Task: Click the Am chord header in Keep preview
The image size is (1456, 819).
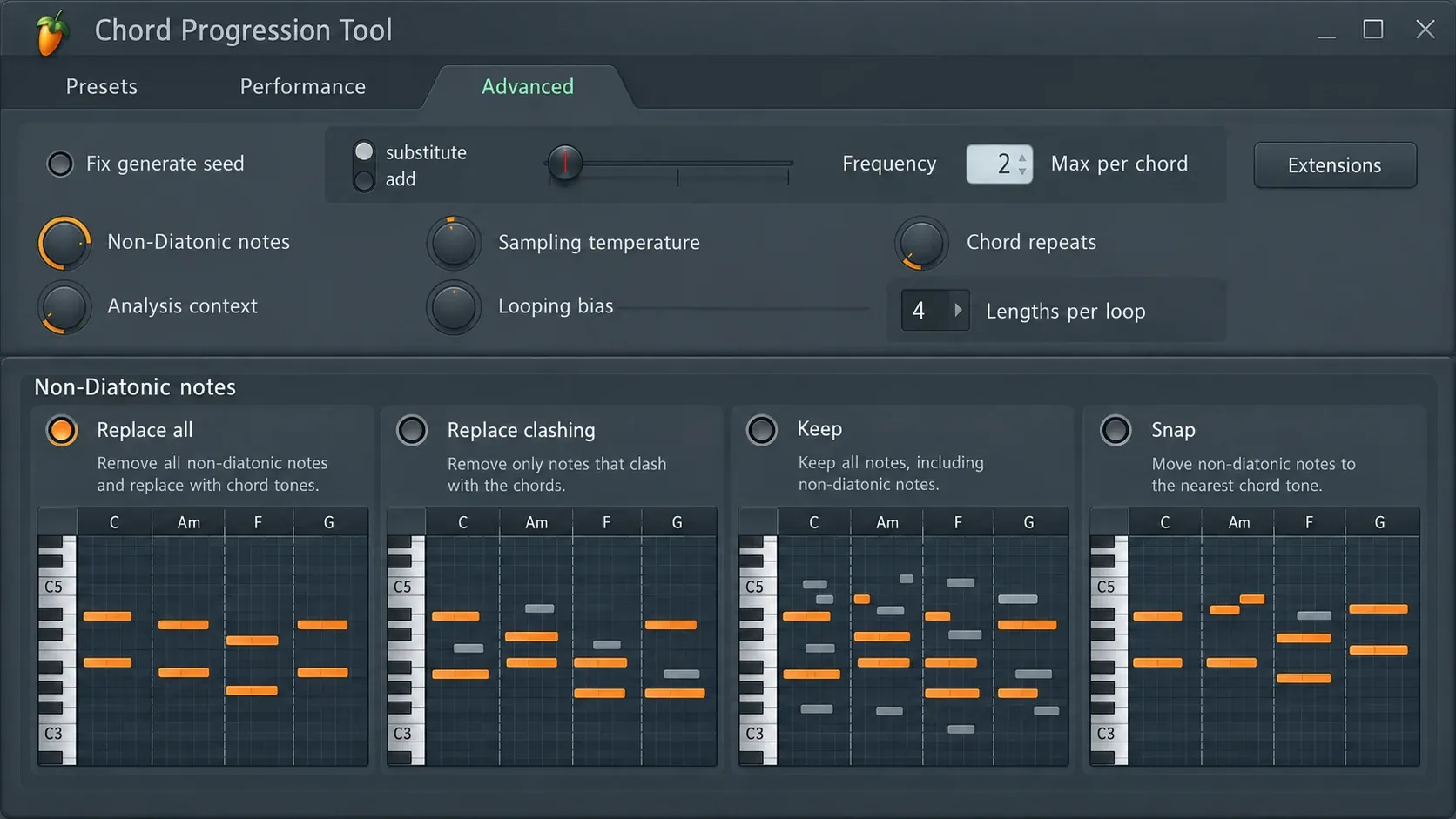Action: (887, 522)
